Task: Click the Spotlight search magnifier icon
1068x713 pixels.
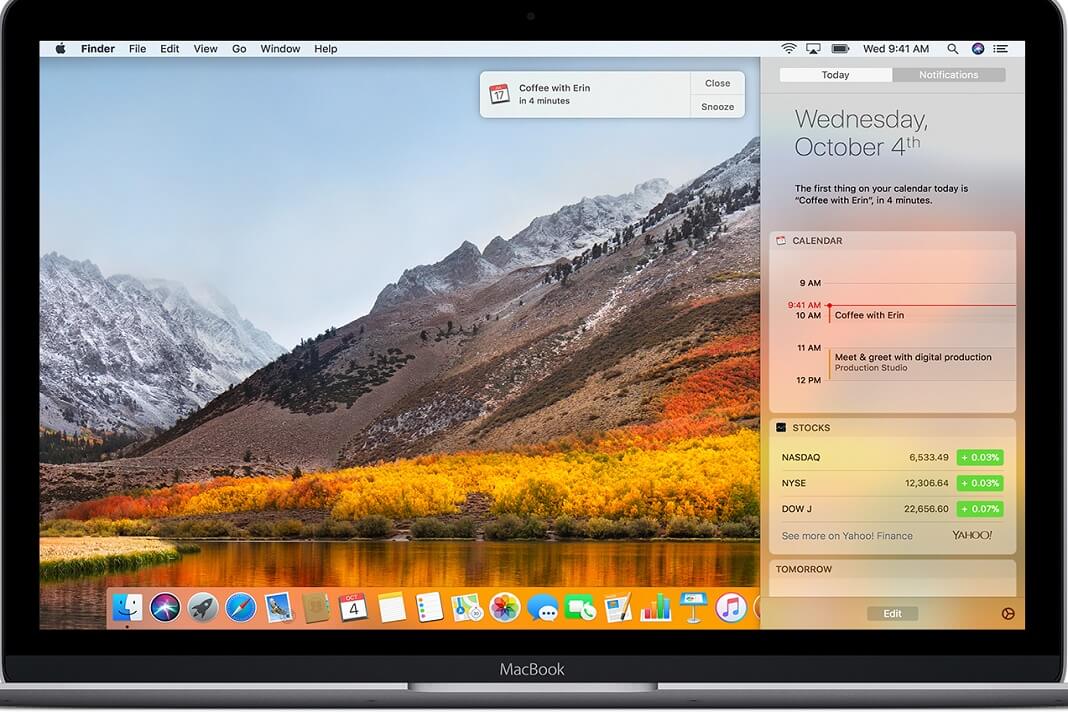Action: (x=952, y=49)
